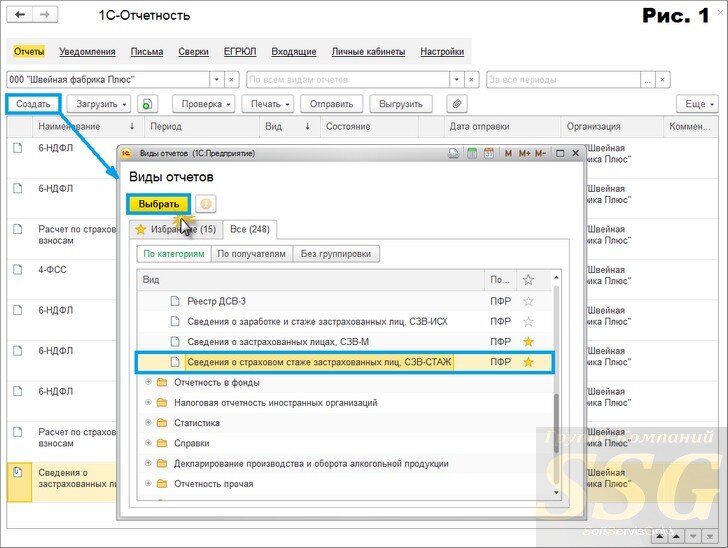Choose По категориям grouping
The height and width of the screenshot is (548, 728).
click(x=174, y=254)
